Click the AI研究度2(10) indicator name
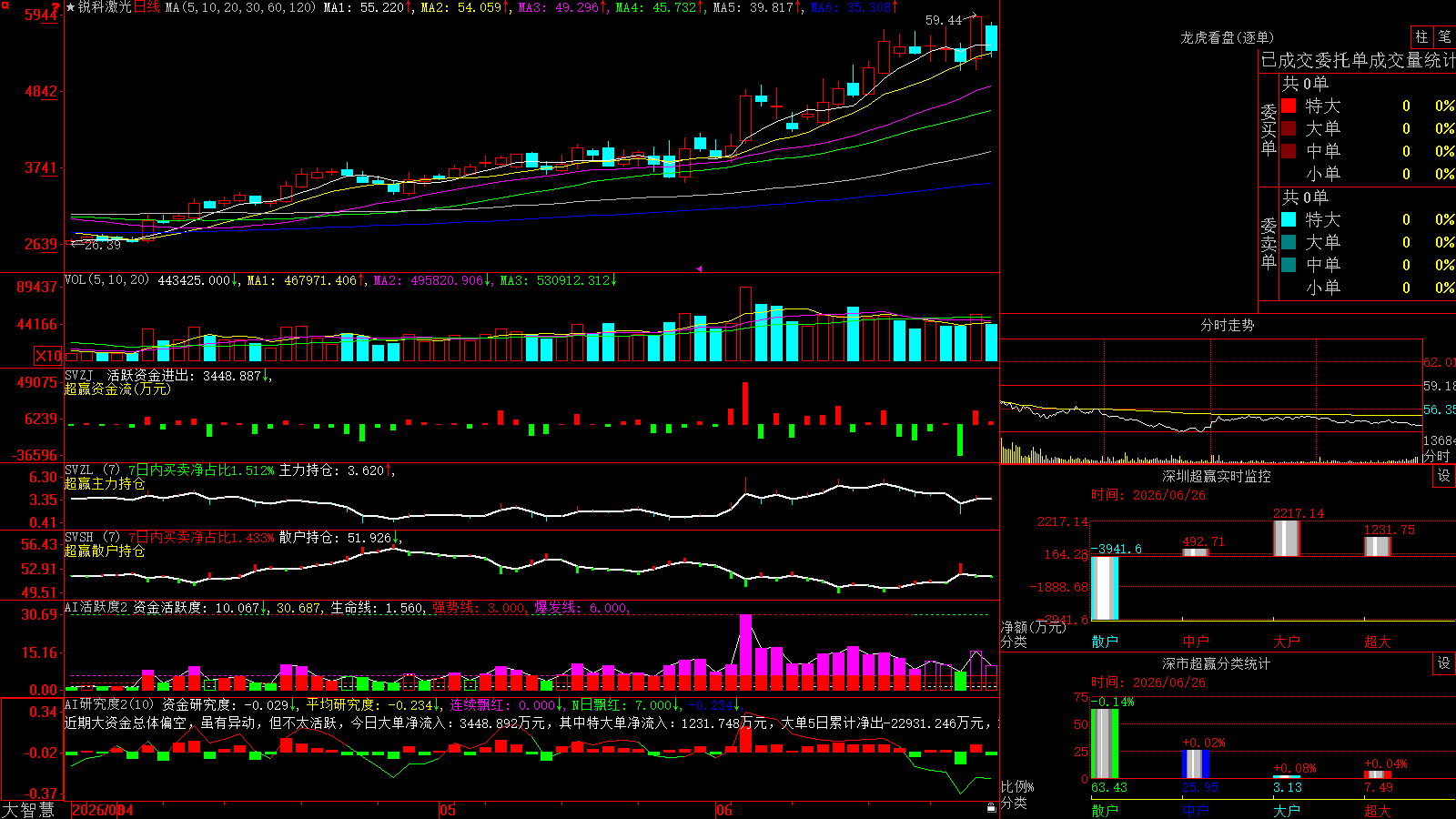 point(109,704)
